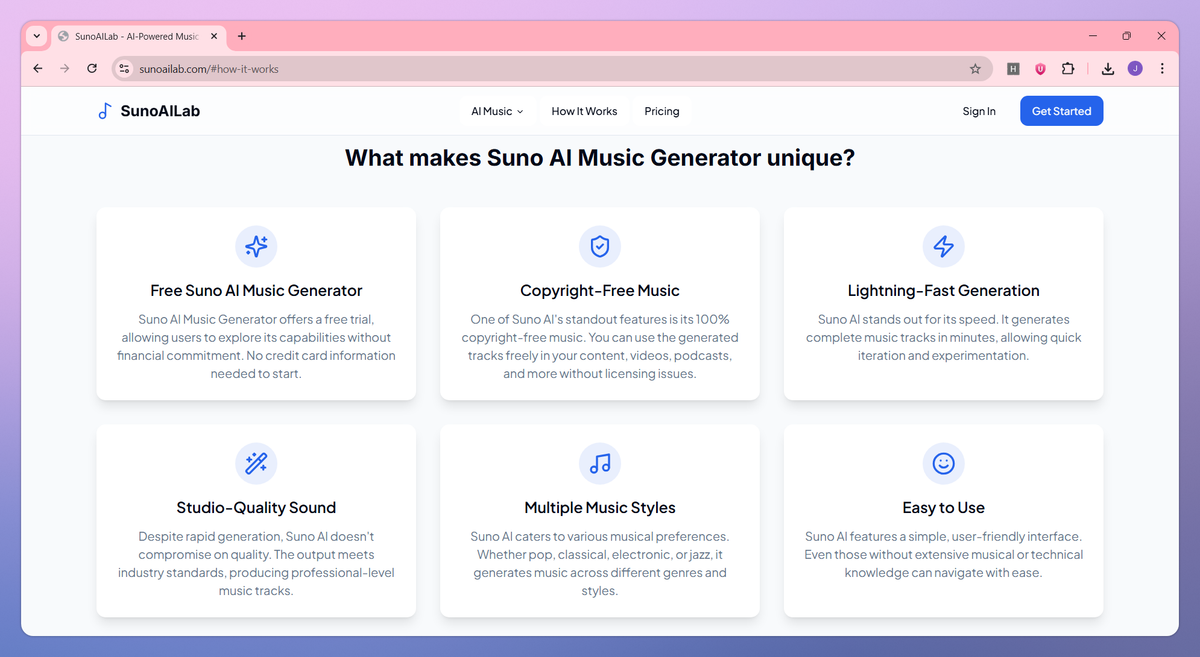Viewport: 1200px width, 657px height.
Task: Click the description starting 'Suno AI caters to various musical'
Action: pos(600,563)
